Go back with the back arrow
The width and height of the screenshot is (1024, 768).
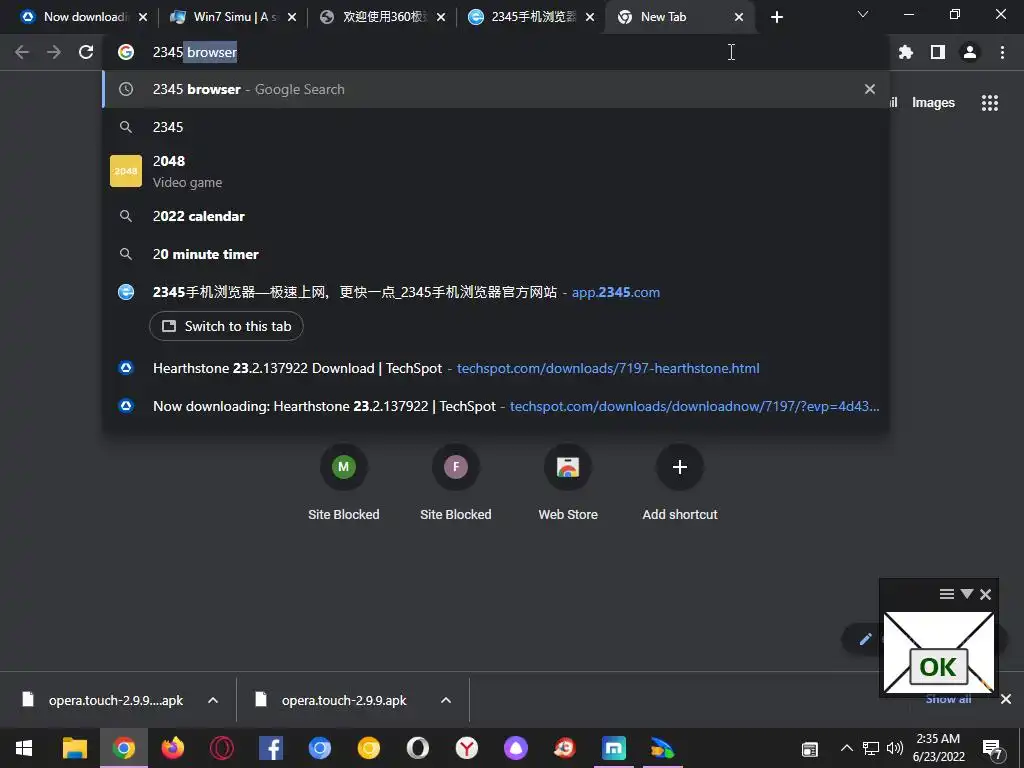[x=22, y=52]
